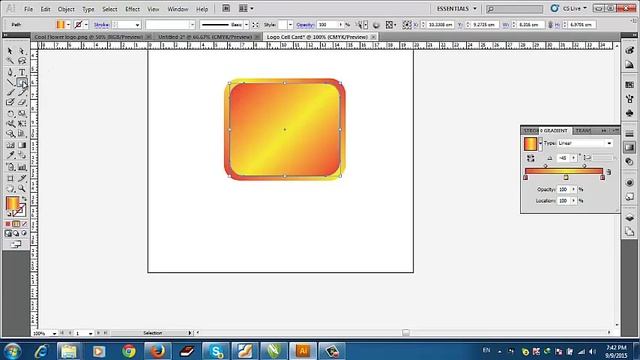Open gradient Location value dropdown arrow

(x=573, y=201)
